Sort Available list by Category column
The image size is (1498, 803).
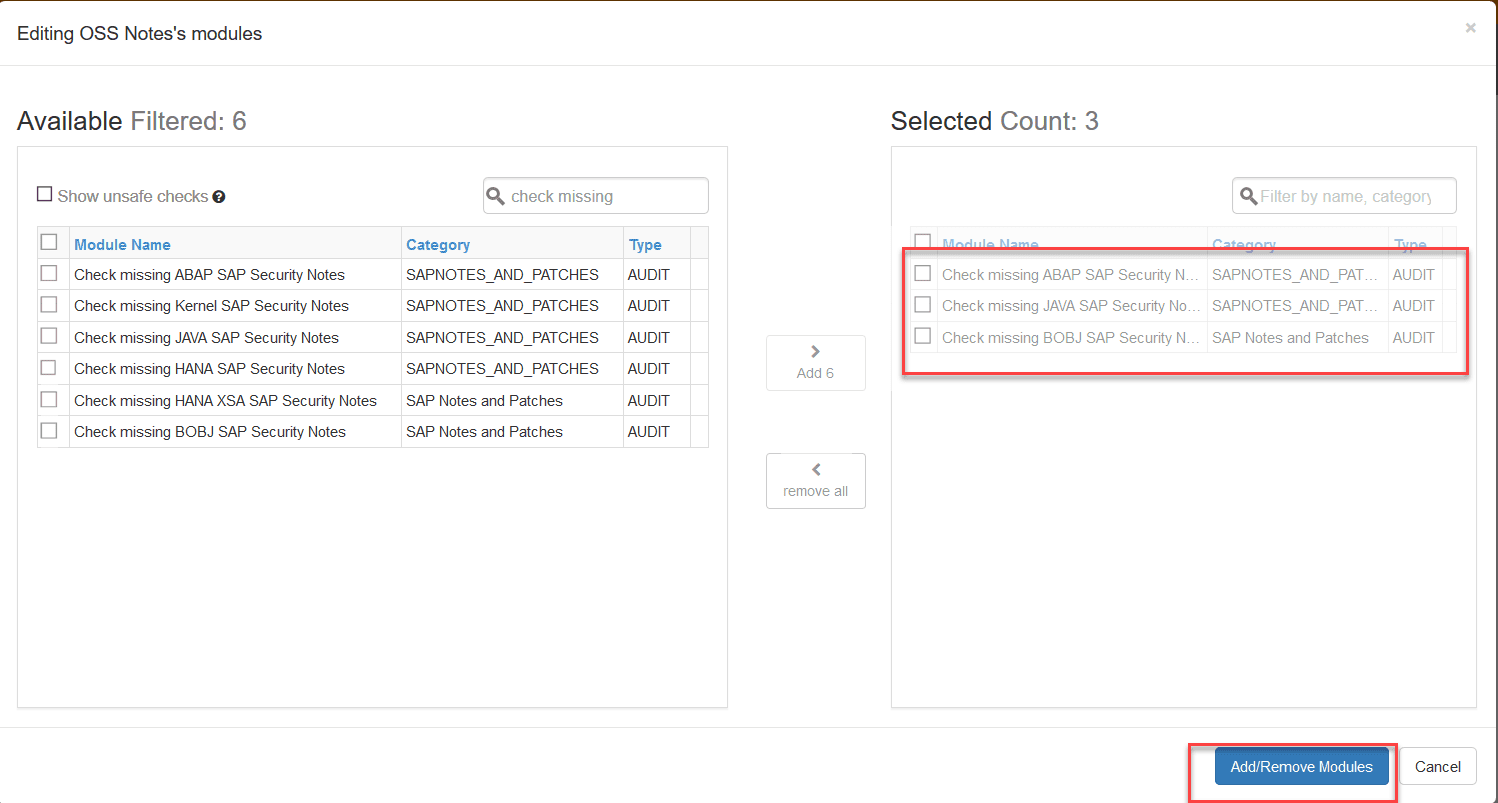click(x=438, y=245)
